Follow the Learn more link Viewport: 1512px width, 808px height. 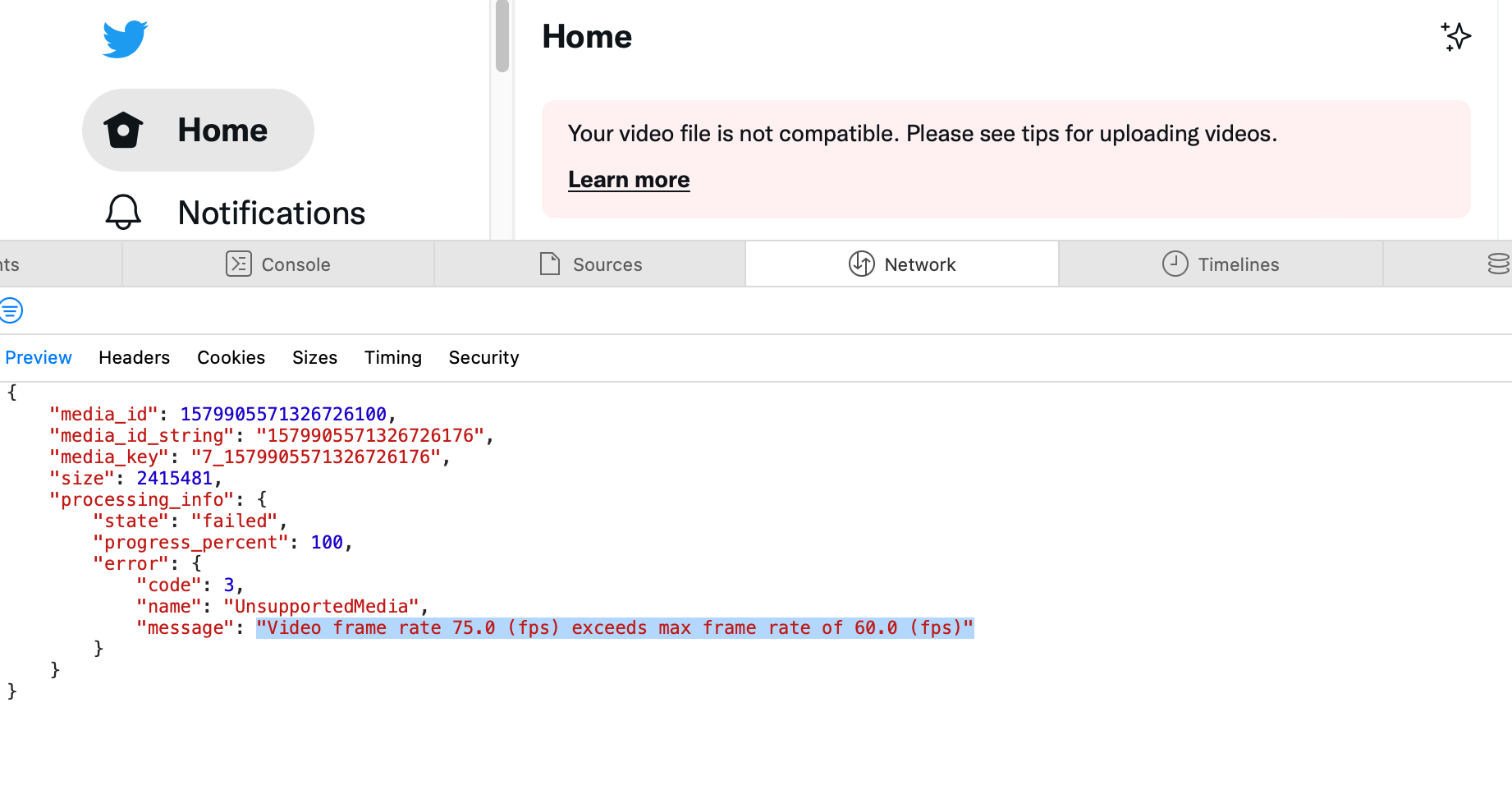[x=629, y=180]
